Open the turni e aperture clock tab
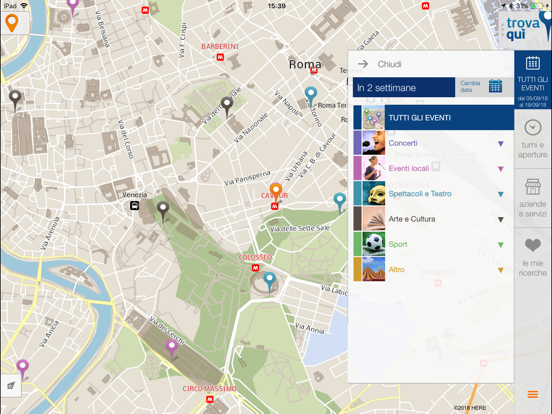Screen dimensions: 552x414 tap(533, 139)
